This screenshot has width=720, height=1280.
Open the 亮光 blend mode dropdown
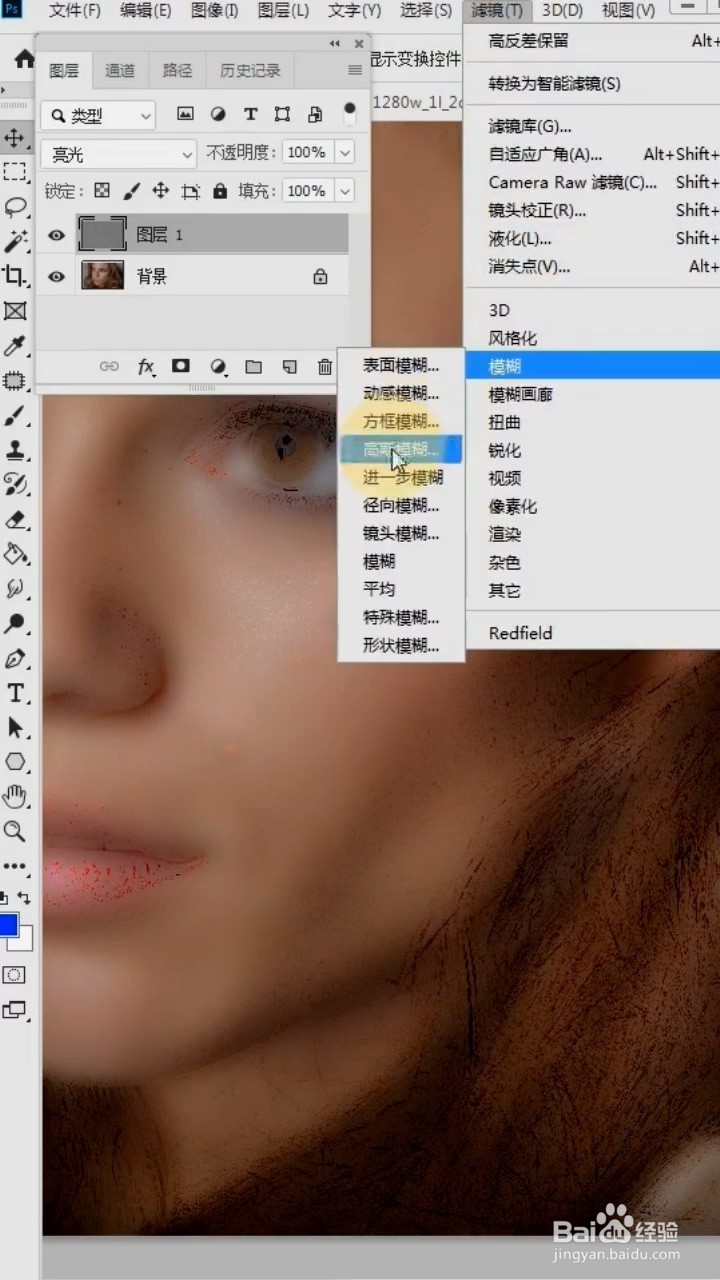[118, 154]
